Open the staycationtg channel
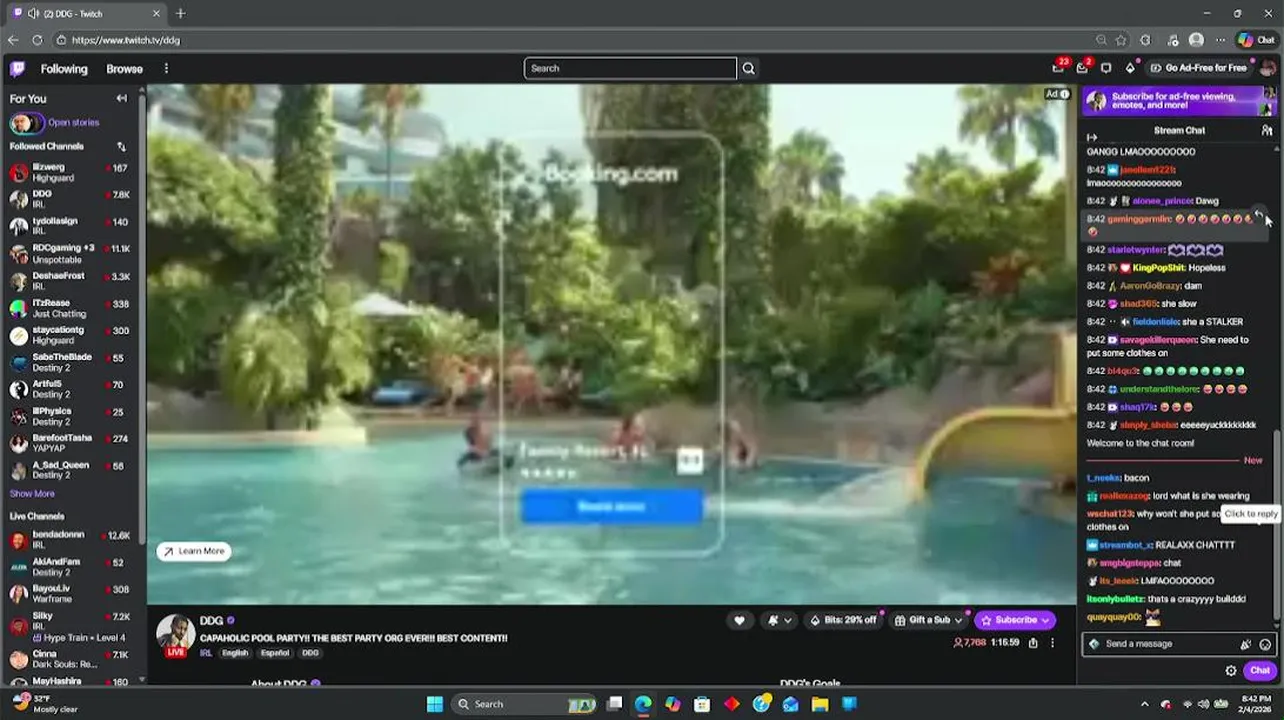The width and height of the screenshot is (1284, 720). pyautogui.click(x=70, y=334)
